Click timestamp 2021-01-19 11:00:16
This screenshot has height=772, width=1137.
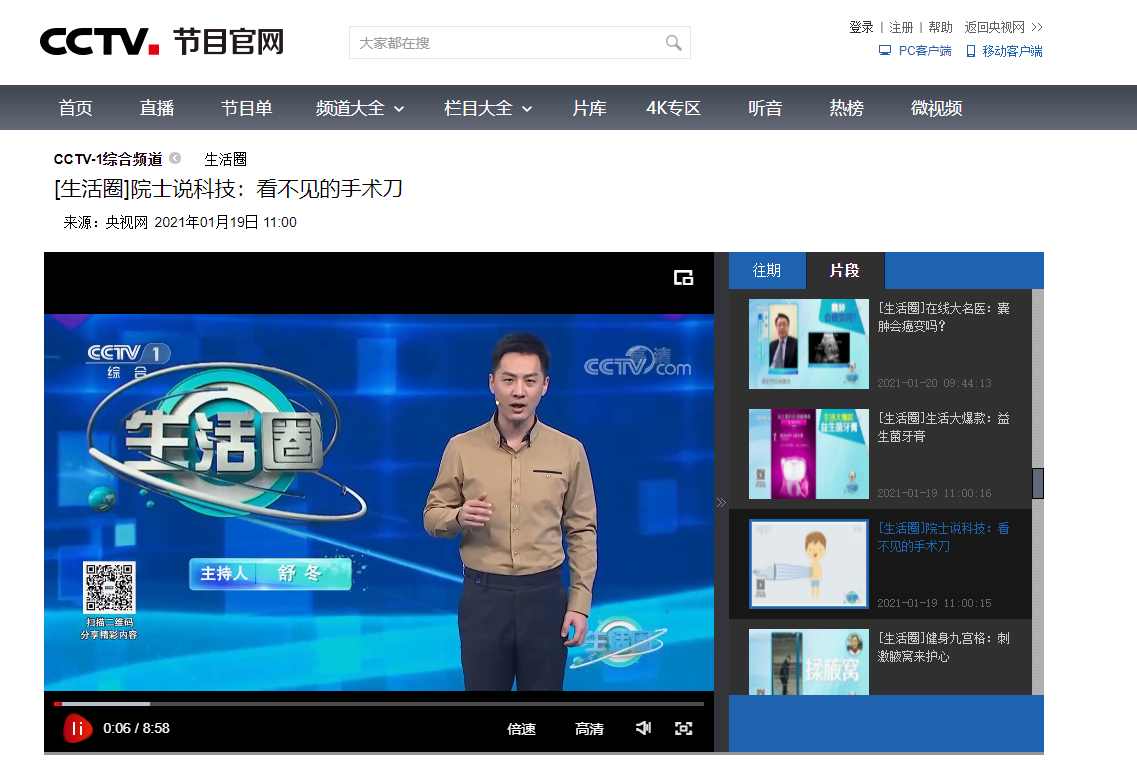934,493
